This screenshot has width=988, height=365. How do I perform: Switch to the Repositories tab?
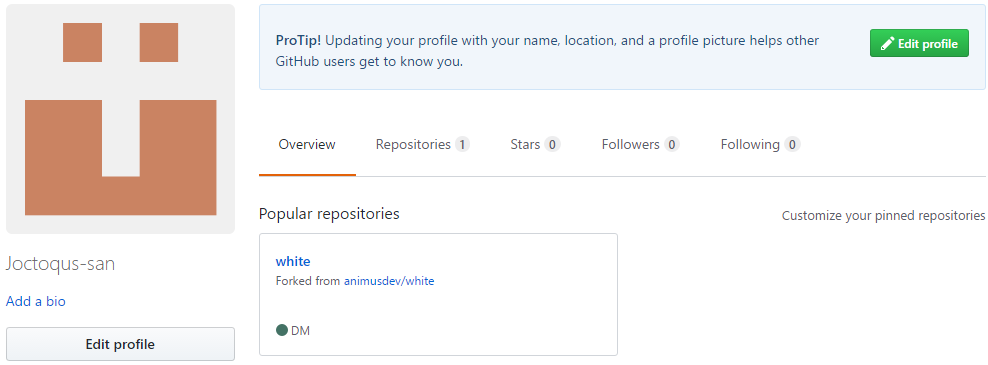(x=422, y=144)
